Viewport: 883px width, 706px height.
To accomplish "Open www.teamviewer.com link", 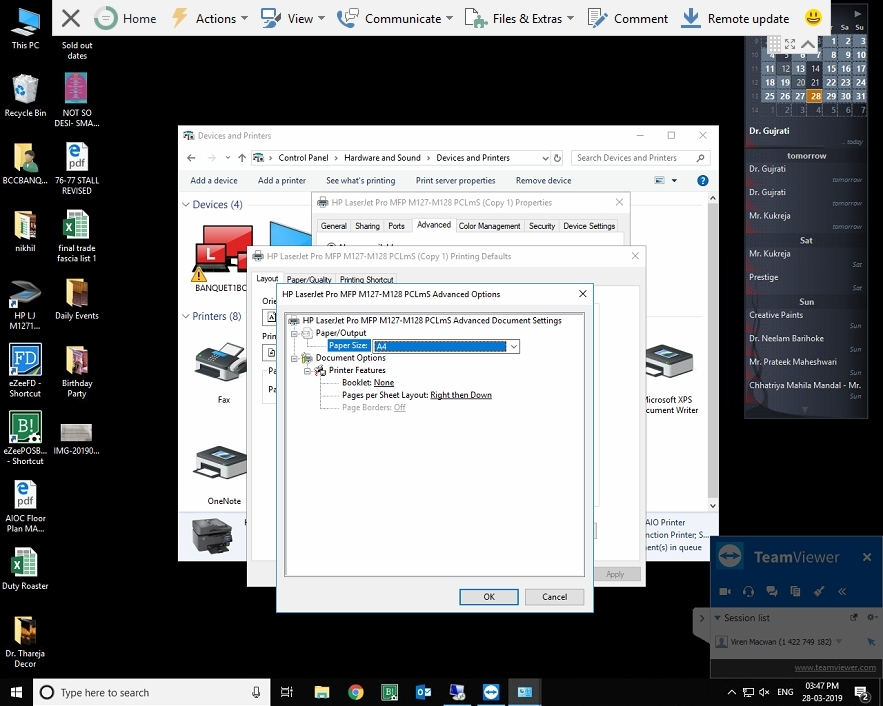I will [835, 668].
